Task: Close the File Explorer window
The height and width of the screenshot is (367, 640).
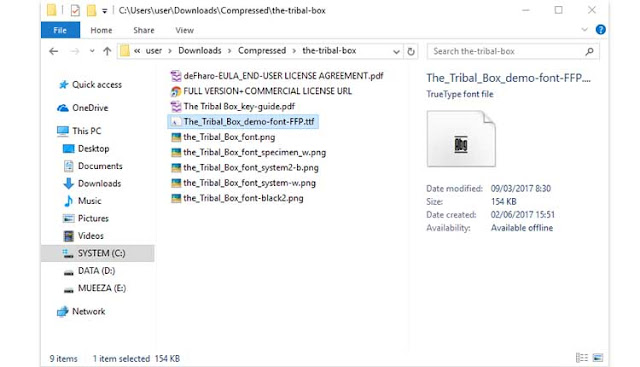Action: click(x=591, y=10)
